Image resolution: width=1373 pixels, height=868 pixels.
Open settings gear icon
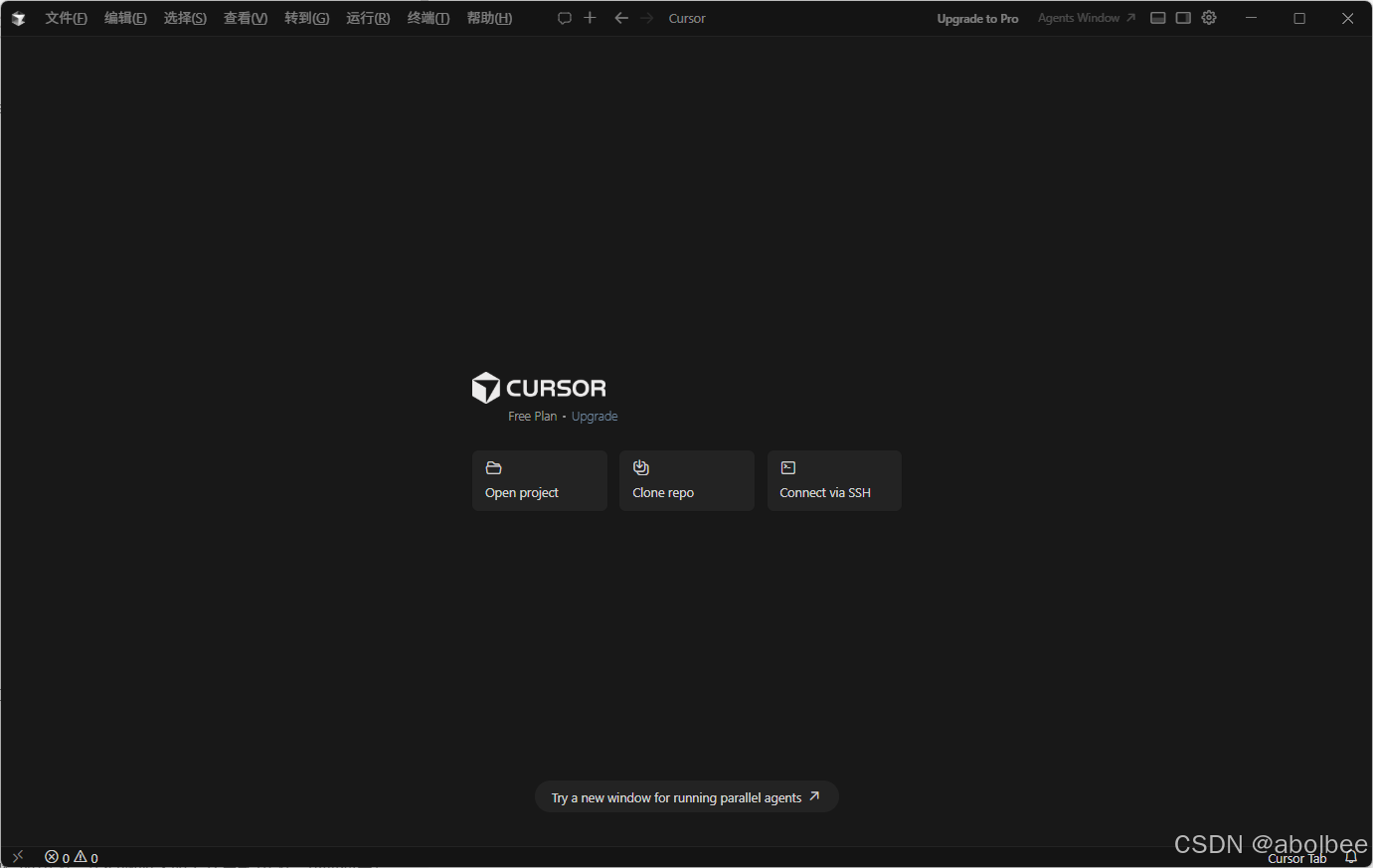1209,18
